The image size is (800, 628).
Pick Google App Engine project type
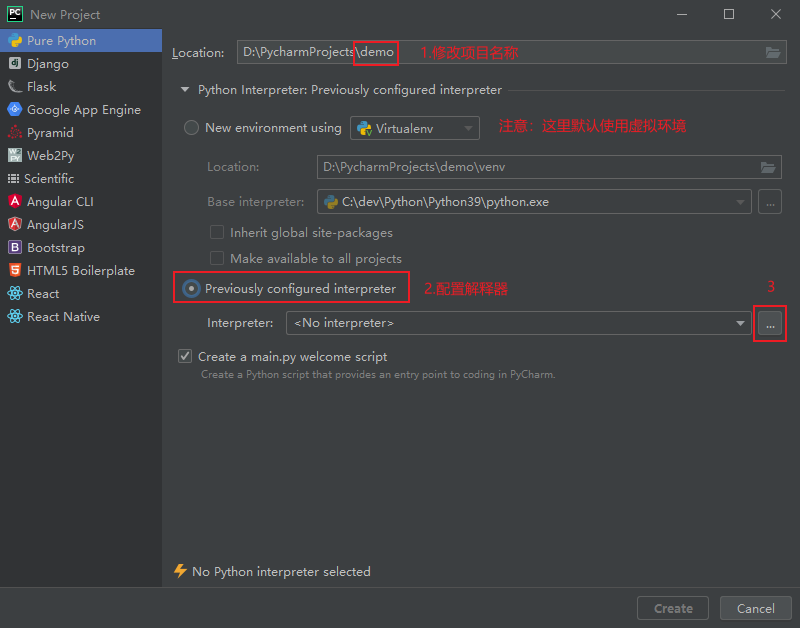point(81,109)
